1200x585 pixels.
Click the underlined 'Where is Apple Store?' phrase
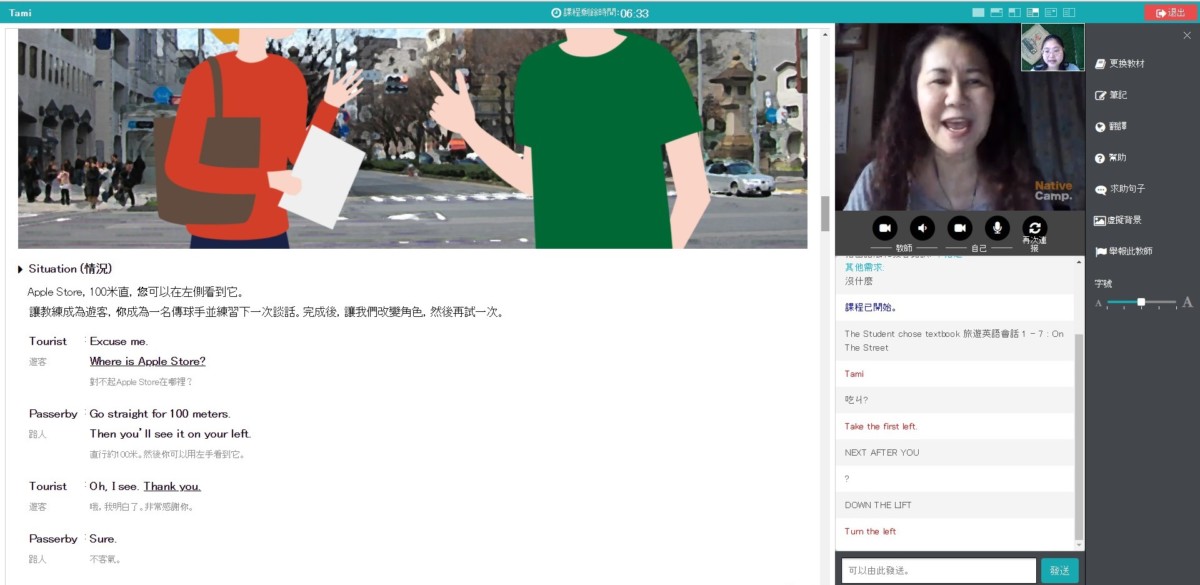click(147, 362)
